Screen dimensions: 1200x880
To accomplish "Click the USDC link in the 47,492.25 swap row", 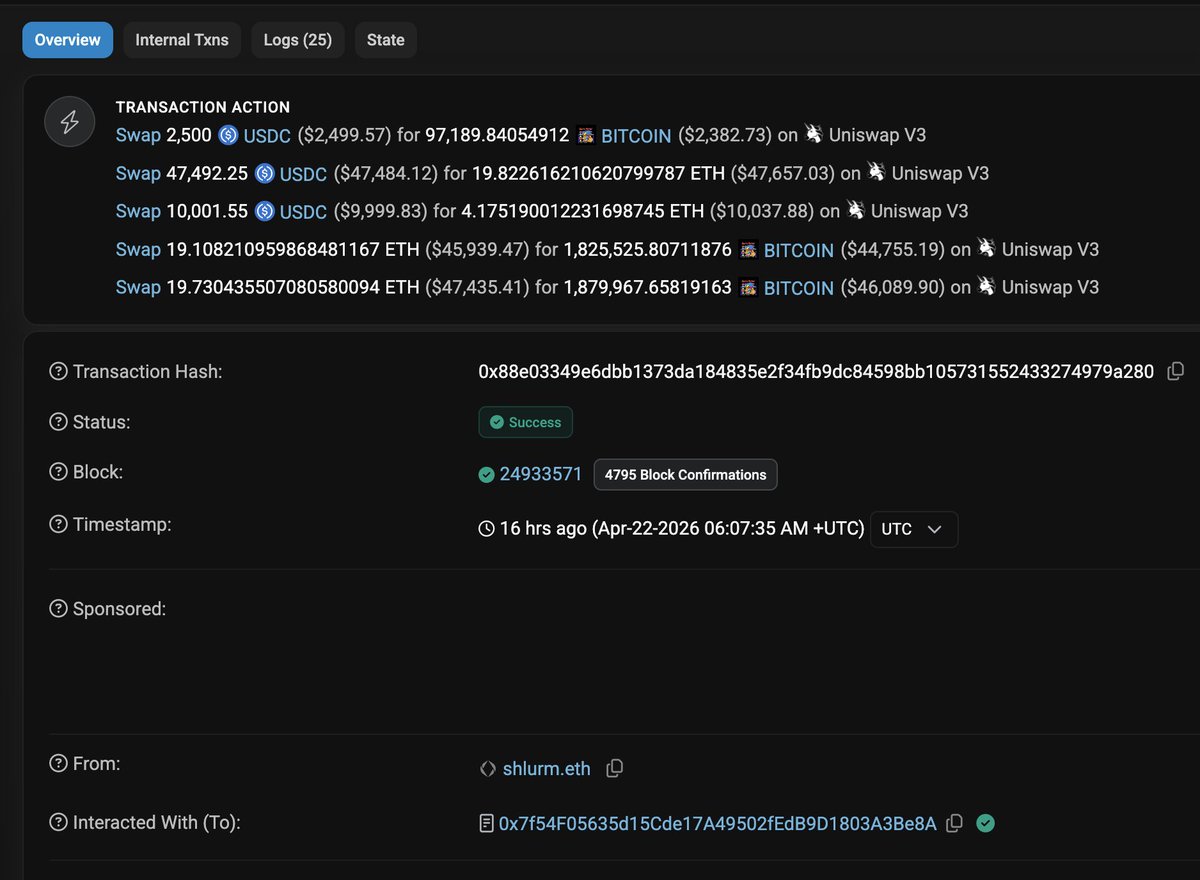I will click(x=303, y=173).
